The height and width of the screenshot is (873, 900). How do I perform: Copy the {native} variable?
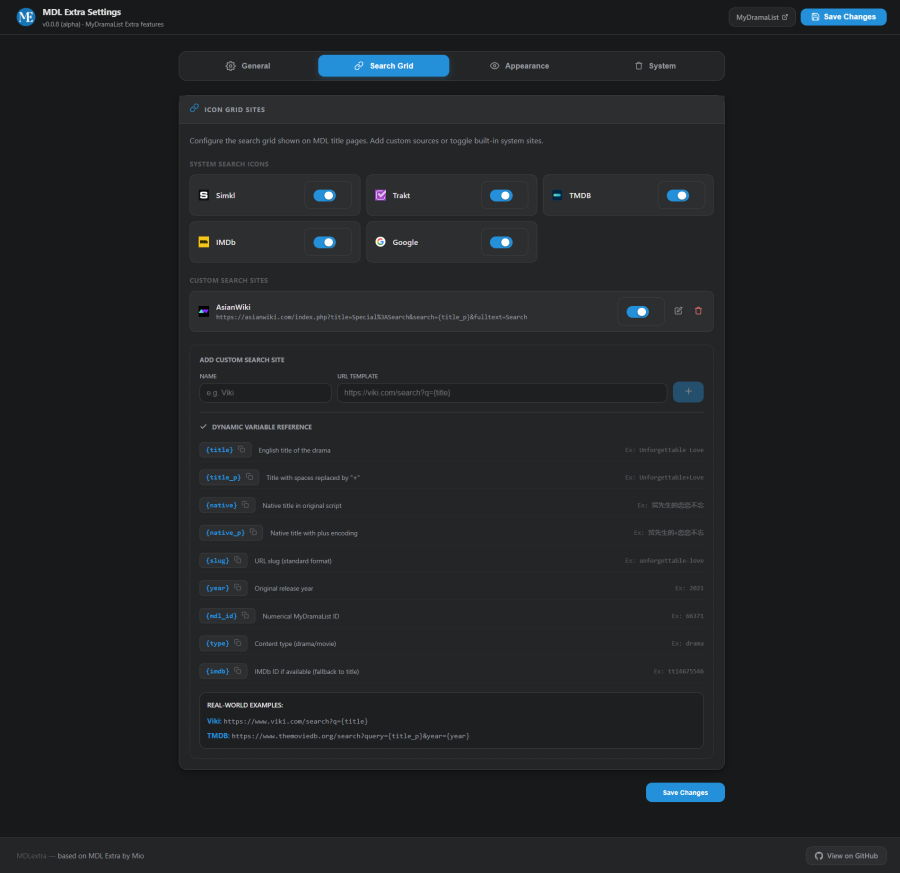click(x=245, y=505)
